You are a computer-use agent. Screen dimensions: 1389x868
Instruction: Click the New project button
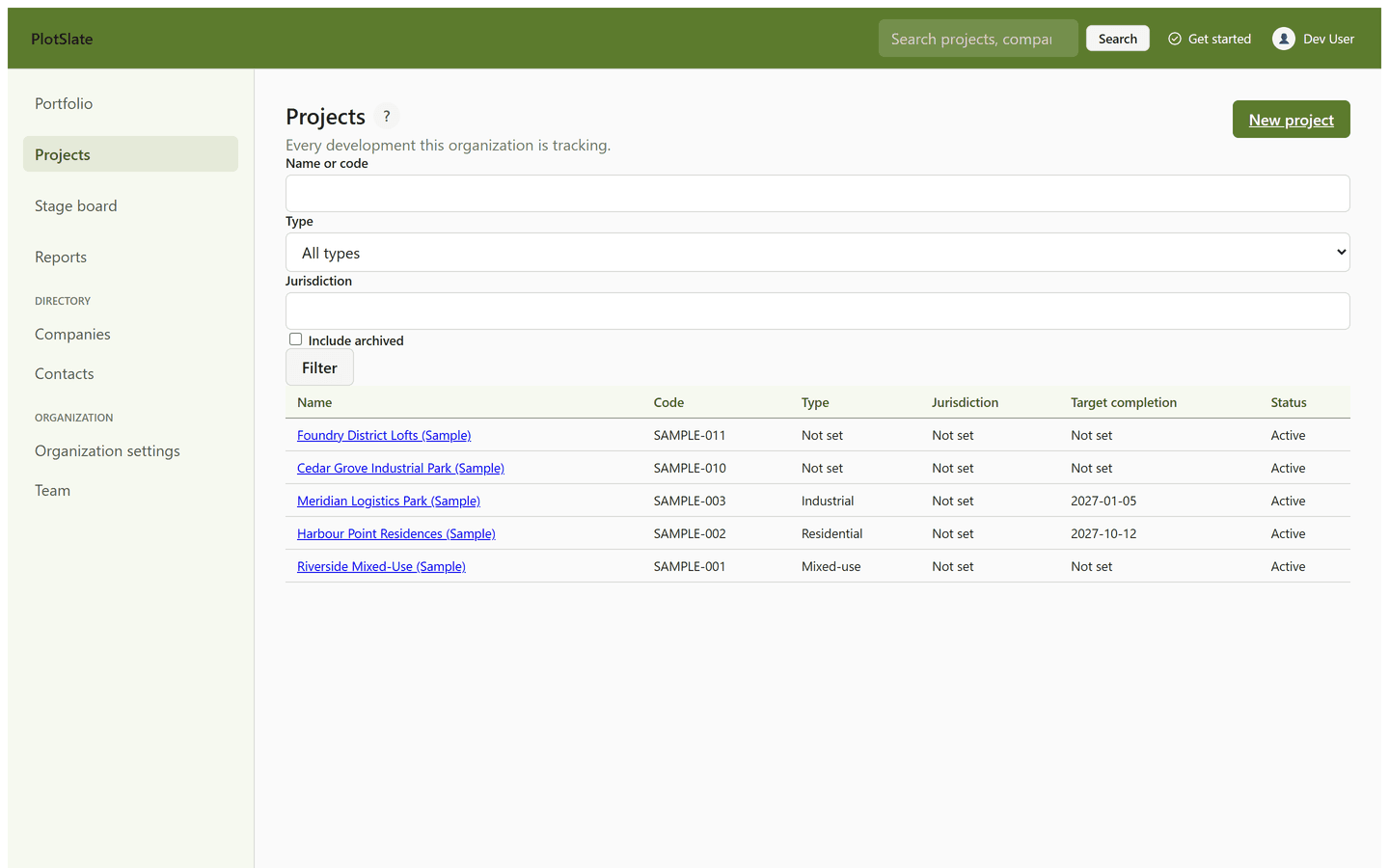click(1291, 120)
